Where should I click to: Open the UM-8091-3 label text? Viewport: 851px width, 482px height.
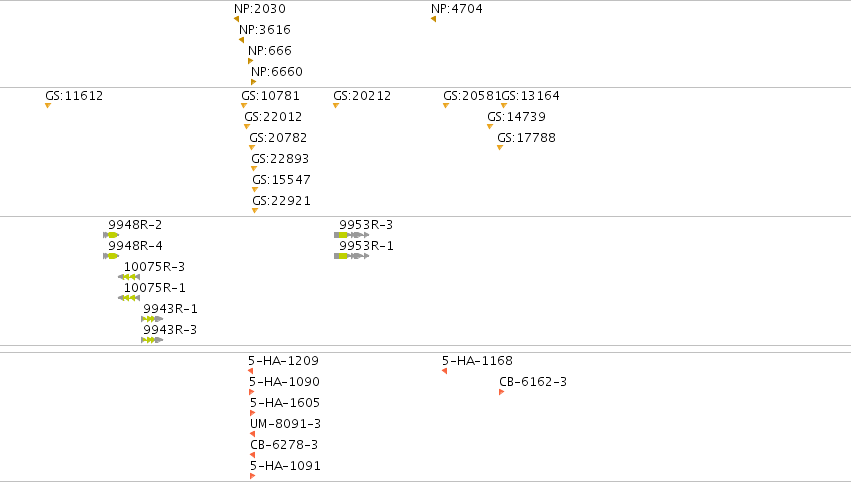pyautogui.click(x=285, y=424)
